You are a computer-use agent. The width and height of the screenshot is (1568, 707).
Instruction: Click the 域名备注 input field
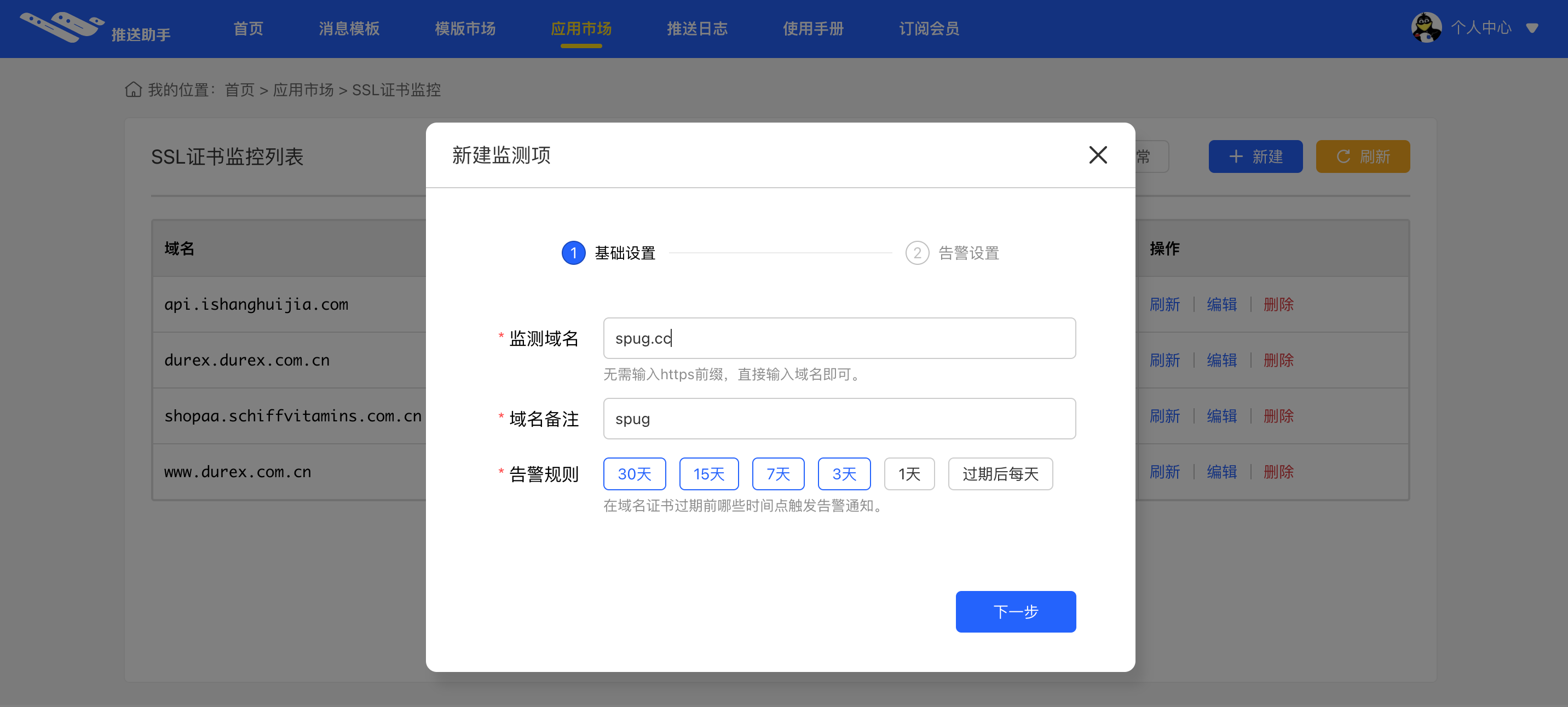pyautogui.click(x=839, y=418)
